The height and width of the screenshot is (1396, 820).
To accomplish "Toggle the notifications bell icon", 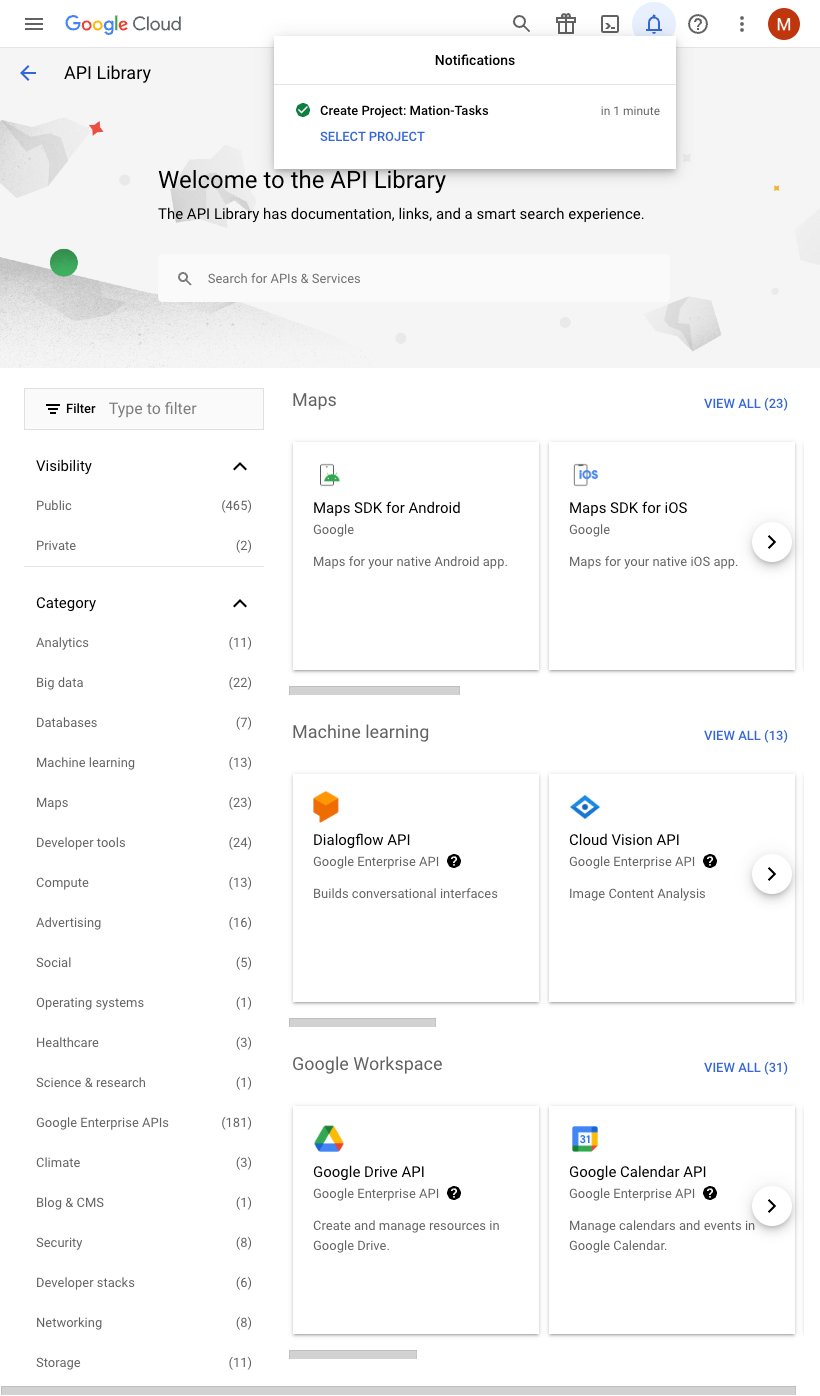I will (x=654, y=24).
